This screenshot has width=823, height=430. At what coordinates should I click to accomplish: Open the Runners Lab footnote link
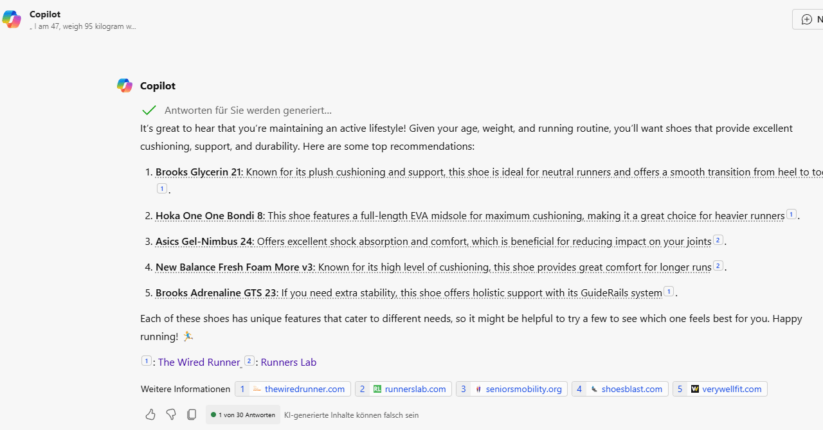(288, 362)
